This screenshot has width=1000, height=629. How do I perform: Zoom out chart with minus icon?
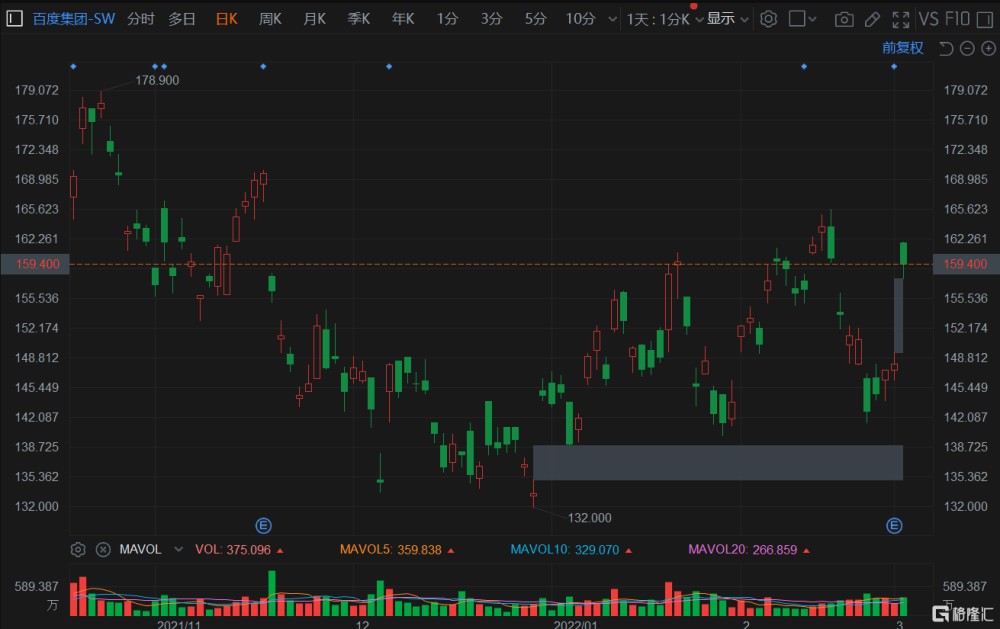tap(967, 48)
